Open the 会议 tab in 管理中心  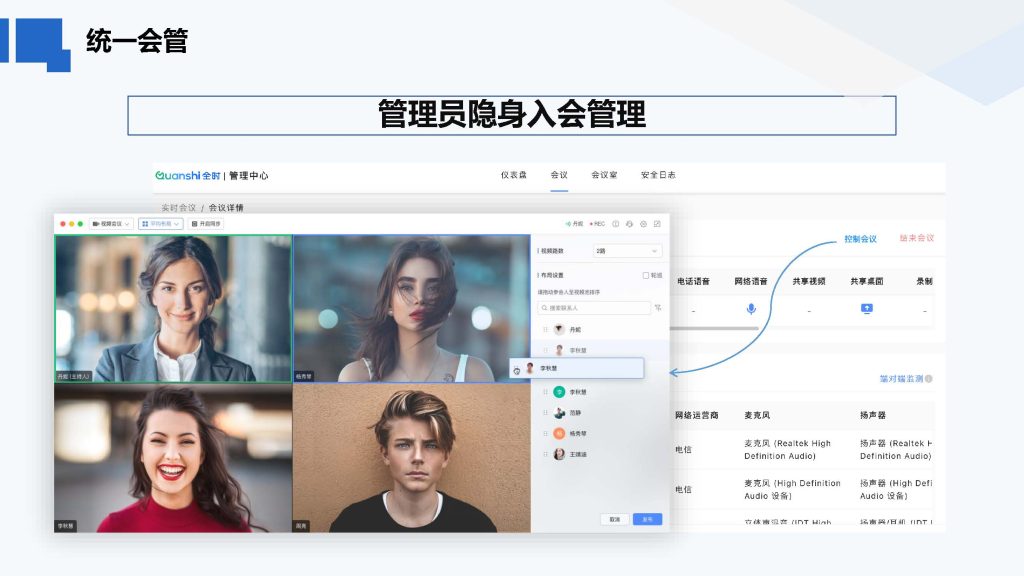pos(559,175)
